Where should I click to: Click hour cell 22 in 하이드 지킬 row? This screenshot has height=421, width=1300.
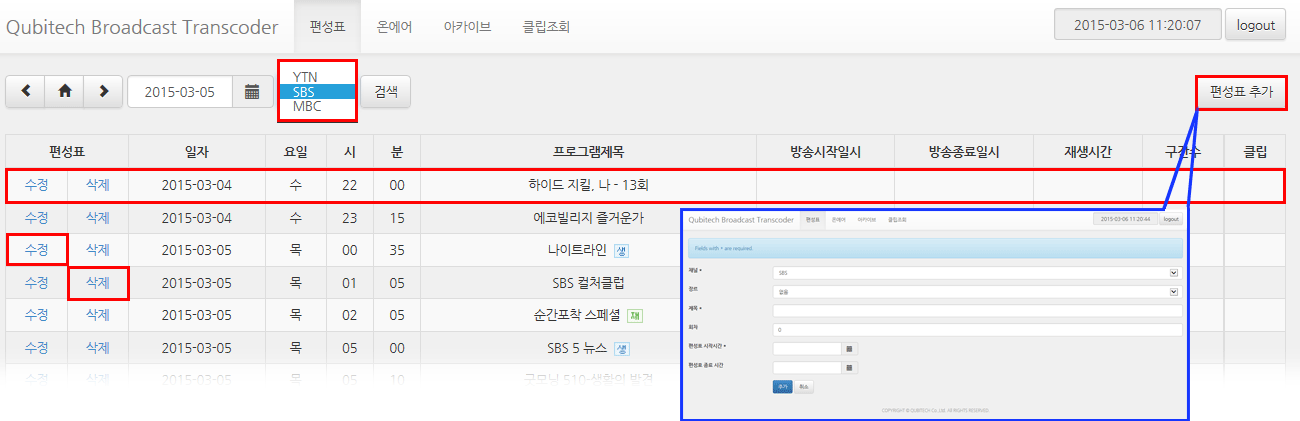[x=350, y=186]
